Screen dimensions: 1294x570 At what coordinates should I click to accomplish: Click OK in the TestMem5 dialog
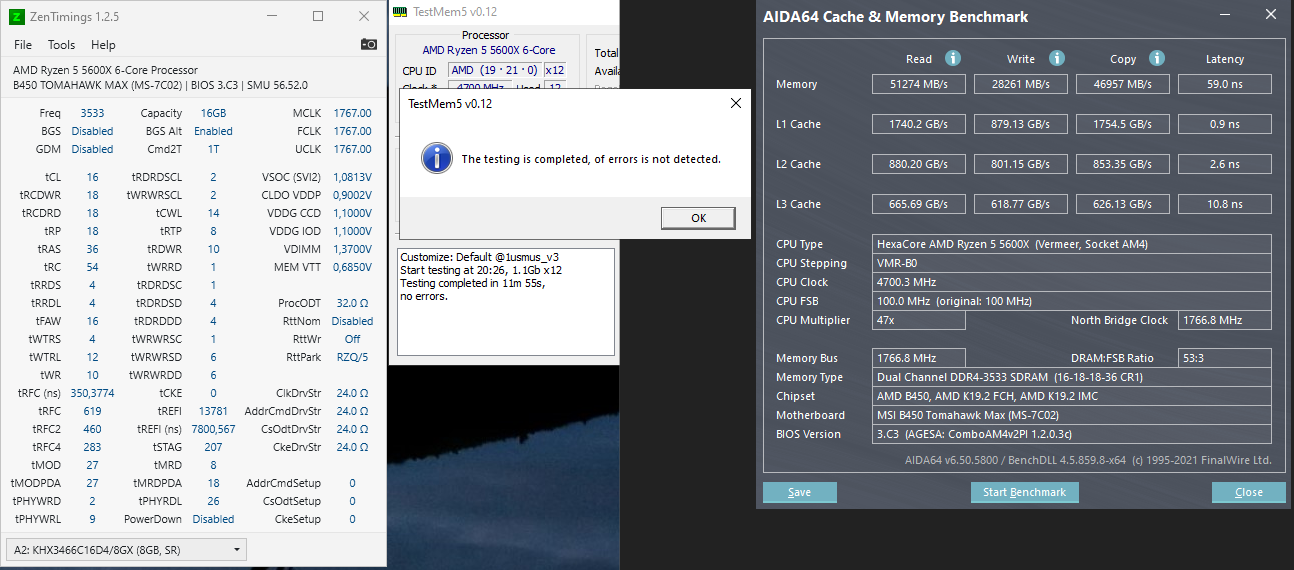pyautogui.click(x=698, y=218)
